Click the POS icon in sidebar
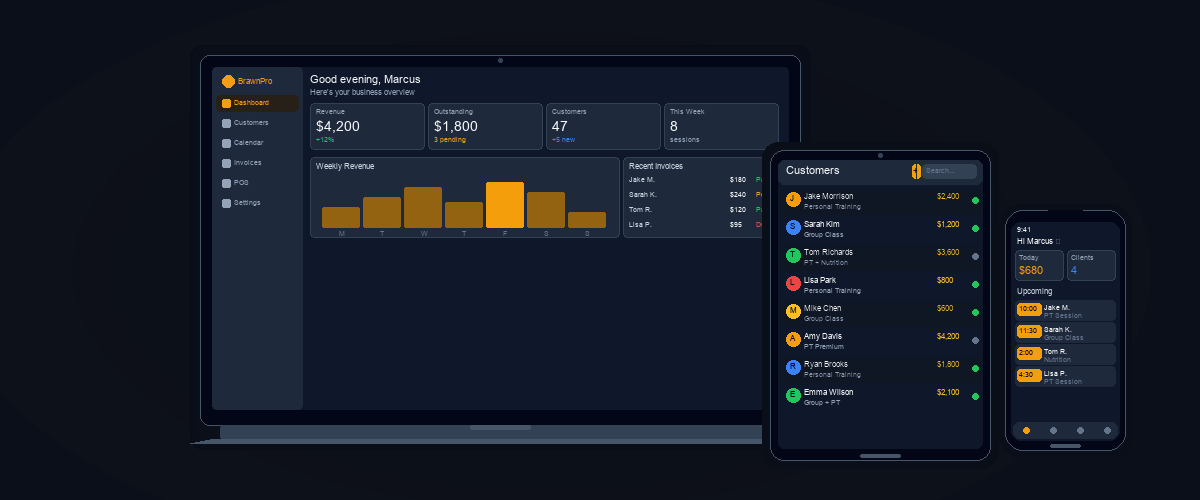 226,183
